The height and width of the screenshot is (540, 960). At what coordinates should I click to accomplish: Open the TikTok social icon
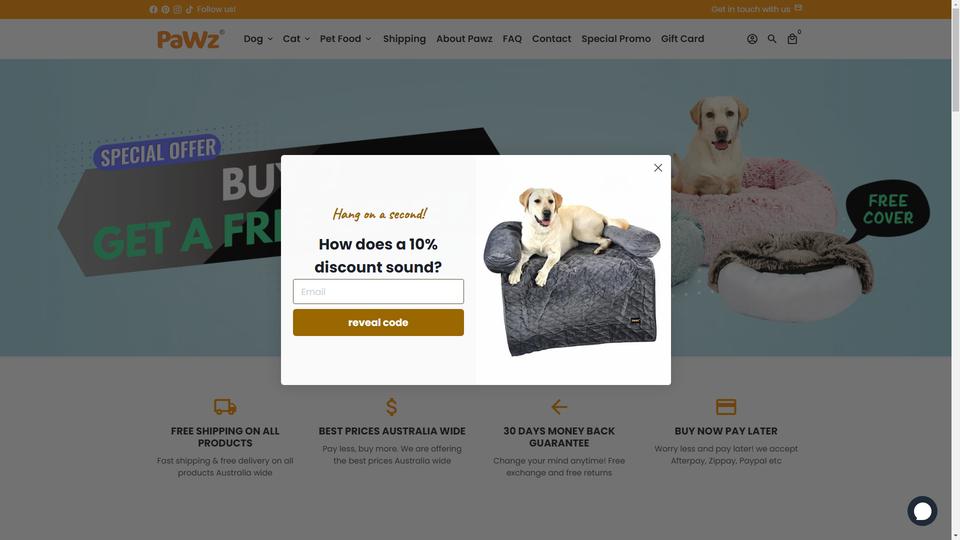point(189,9)
